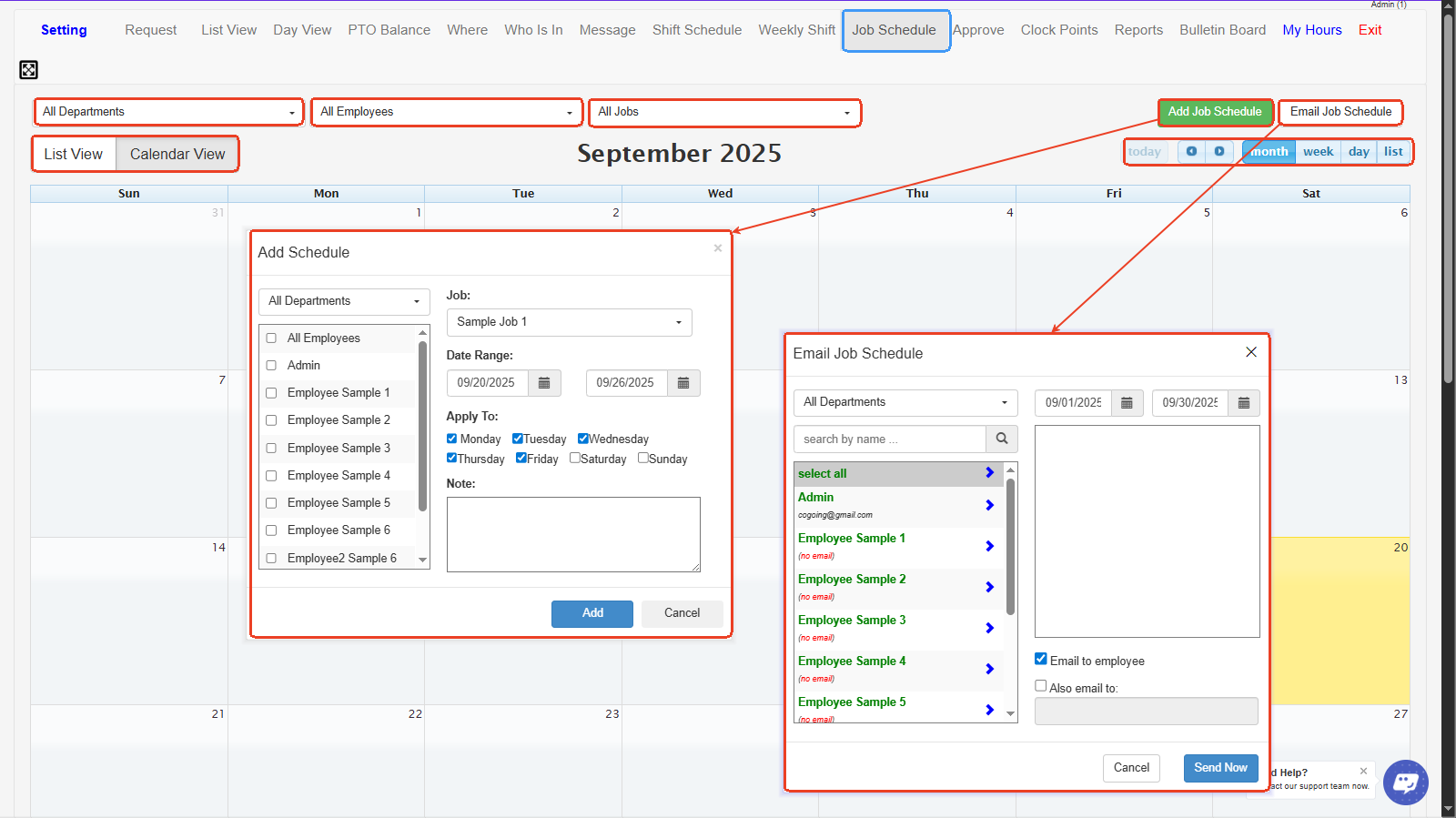Add Employee Sample 2 using its blue arrow
Screen dimensions: 1456x818
[x=989, y=587]
